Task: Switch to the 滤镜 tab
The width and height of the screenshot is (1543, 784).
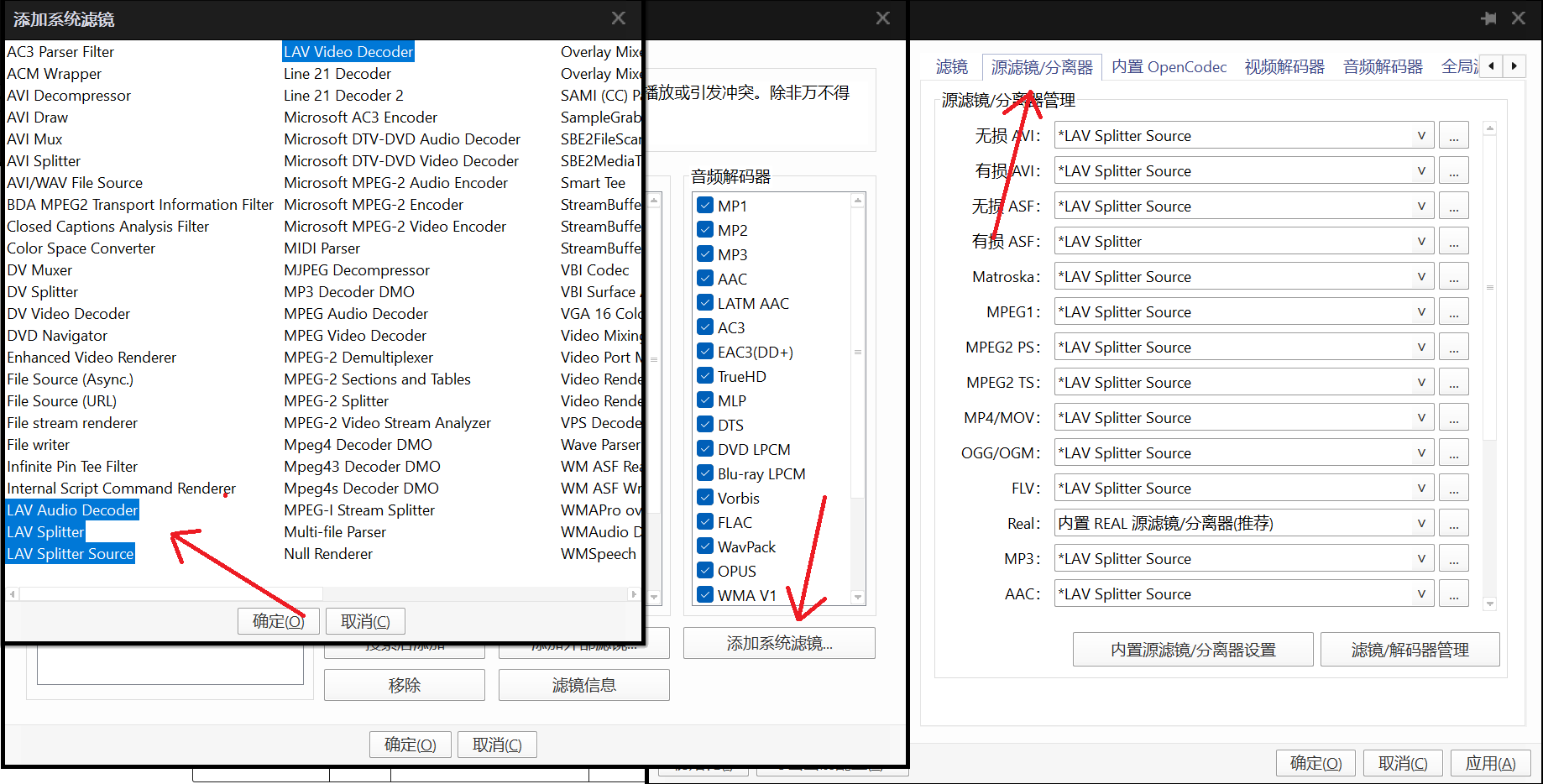Action: click(952, 66)
